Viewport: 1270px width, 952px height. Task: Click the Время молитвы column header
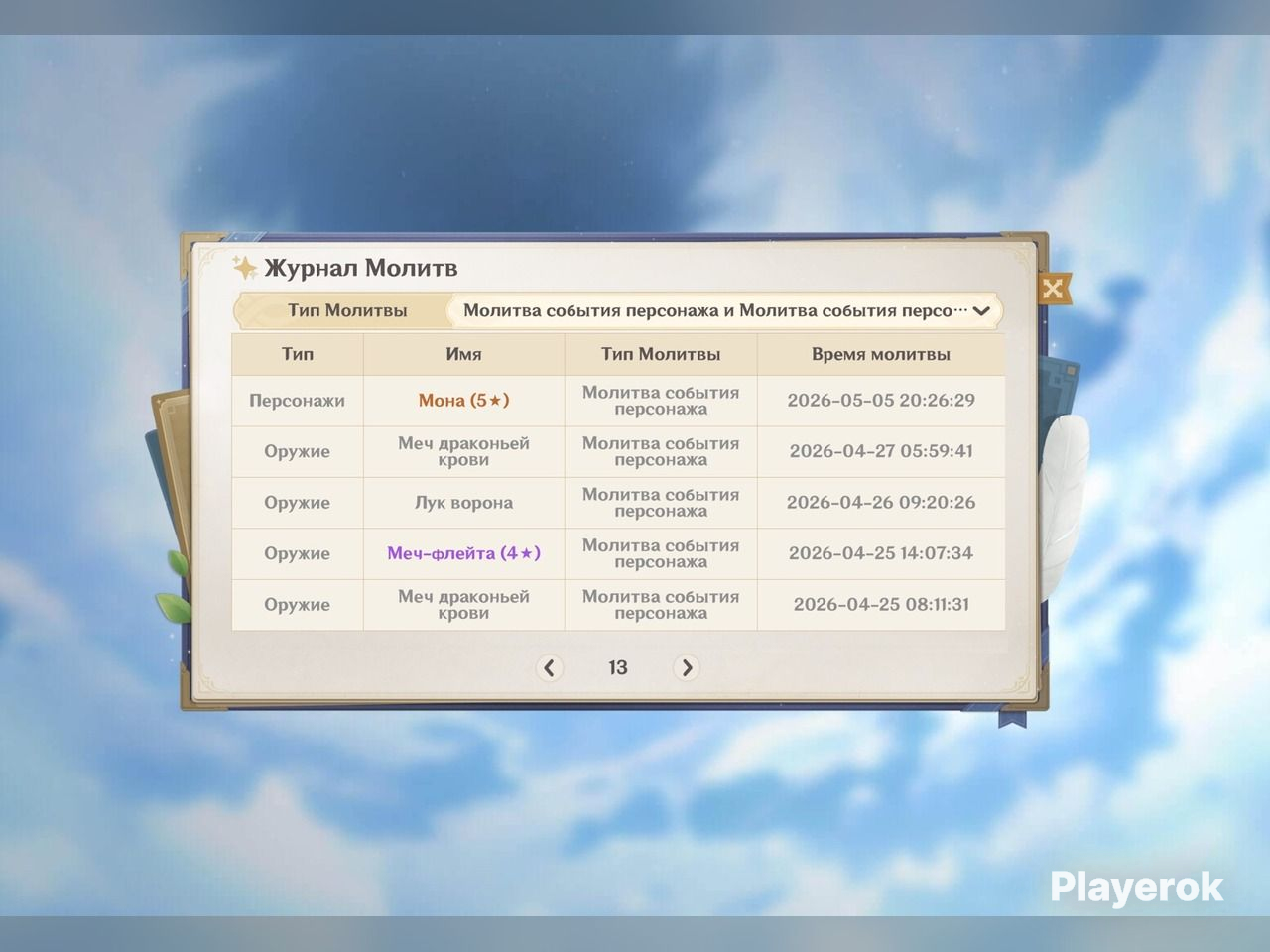pyautogui.click(x=881, y=354)
